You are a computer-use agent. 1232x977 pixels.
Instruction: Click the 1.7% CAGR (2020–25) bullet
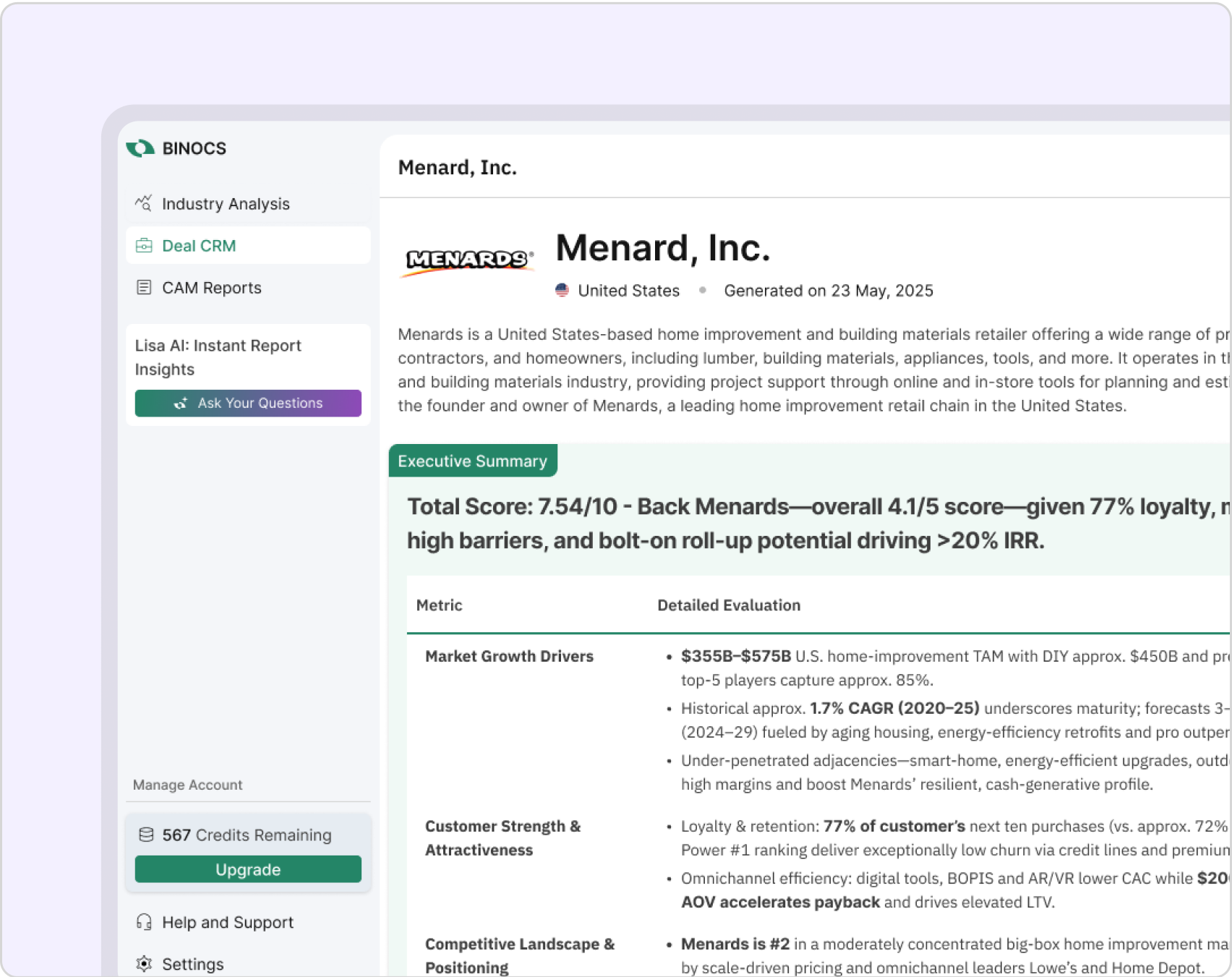coord(955,720)
